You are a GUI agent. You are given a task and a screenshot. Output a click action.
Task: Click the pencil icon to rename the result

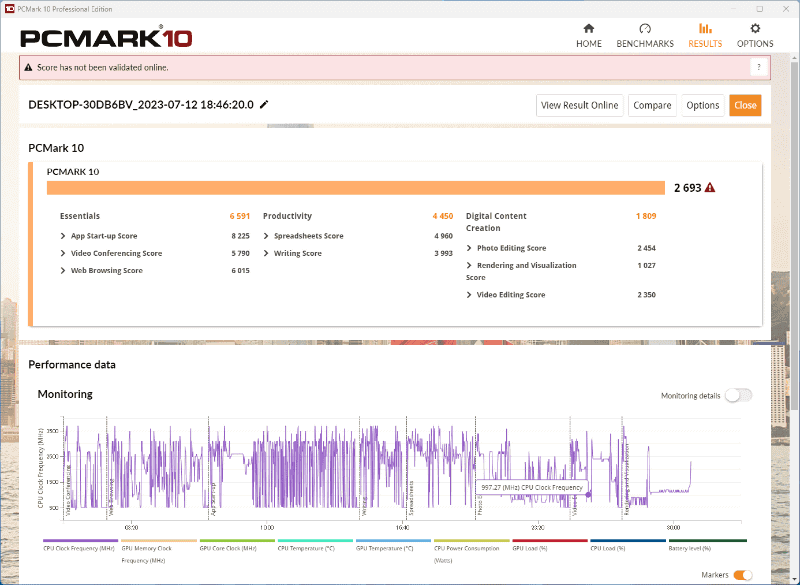(262, 104)
